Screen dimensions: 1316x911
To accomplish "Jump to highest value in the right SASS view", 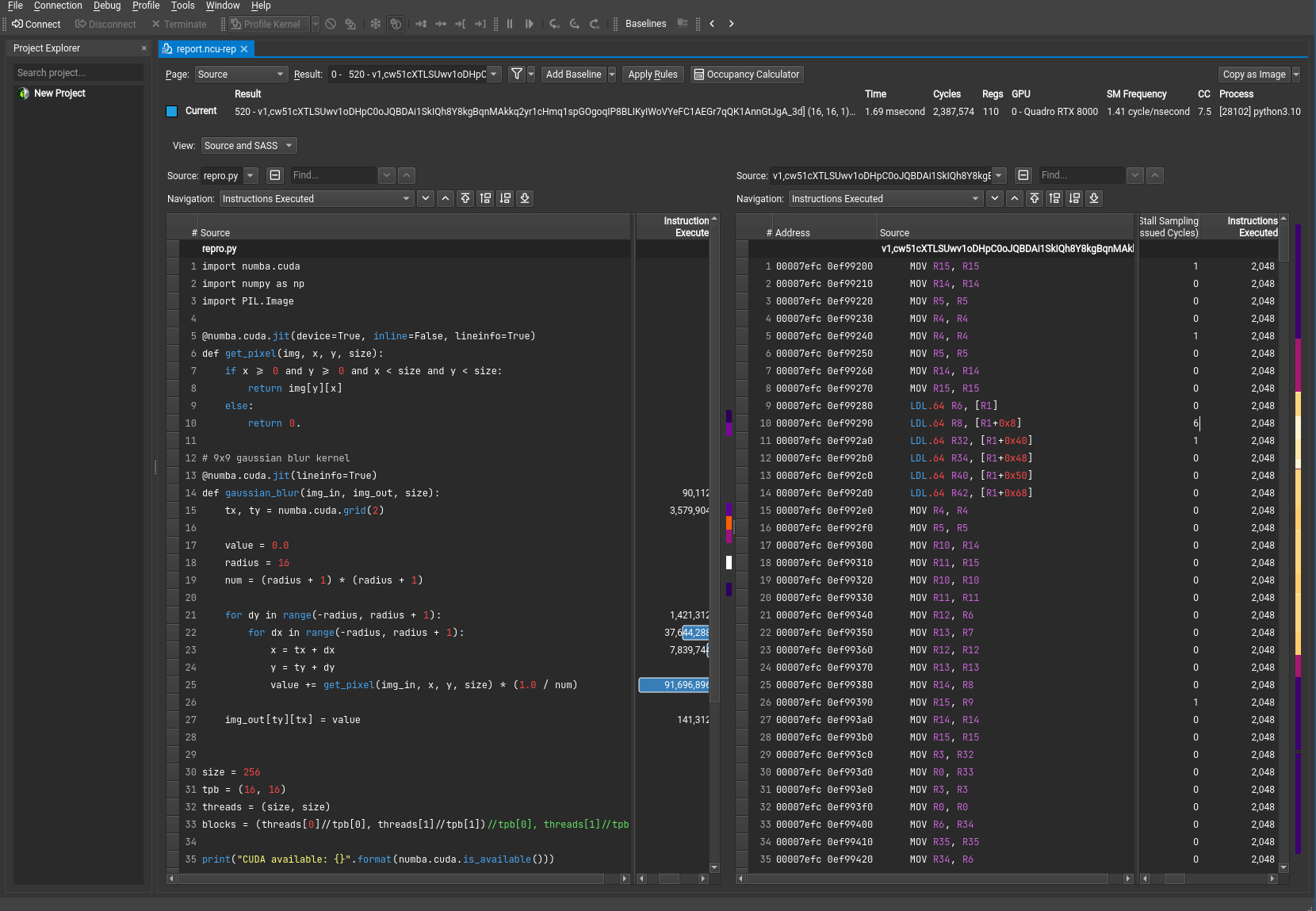I will coord(1035,198).
